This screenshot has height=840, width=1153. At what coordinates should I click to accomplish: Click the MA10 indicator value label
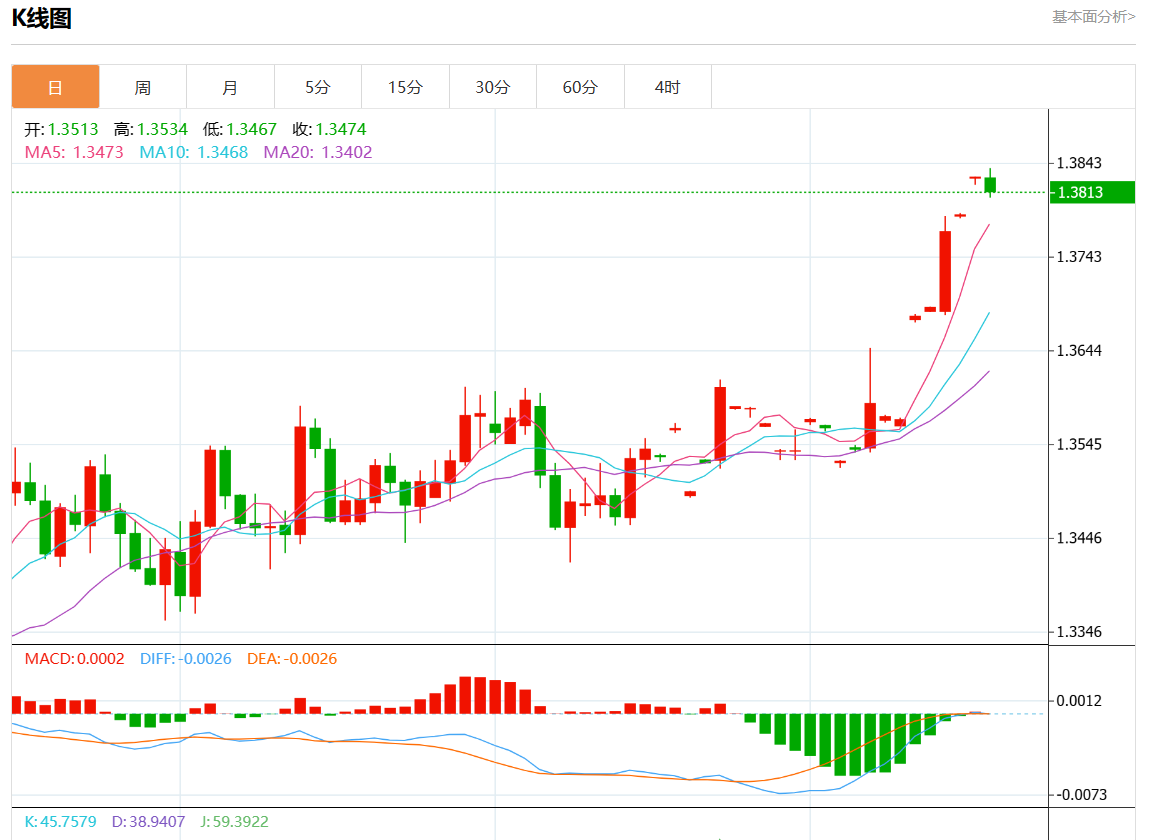click(x=193, y=152)
